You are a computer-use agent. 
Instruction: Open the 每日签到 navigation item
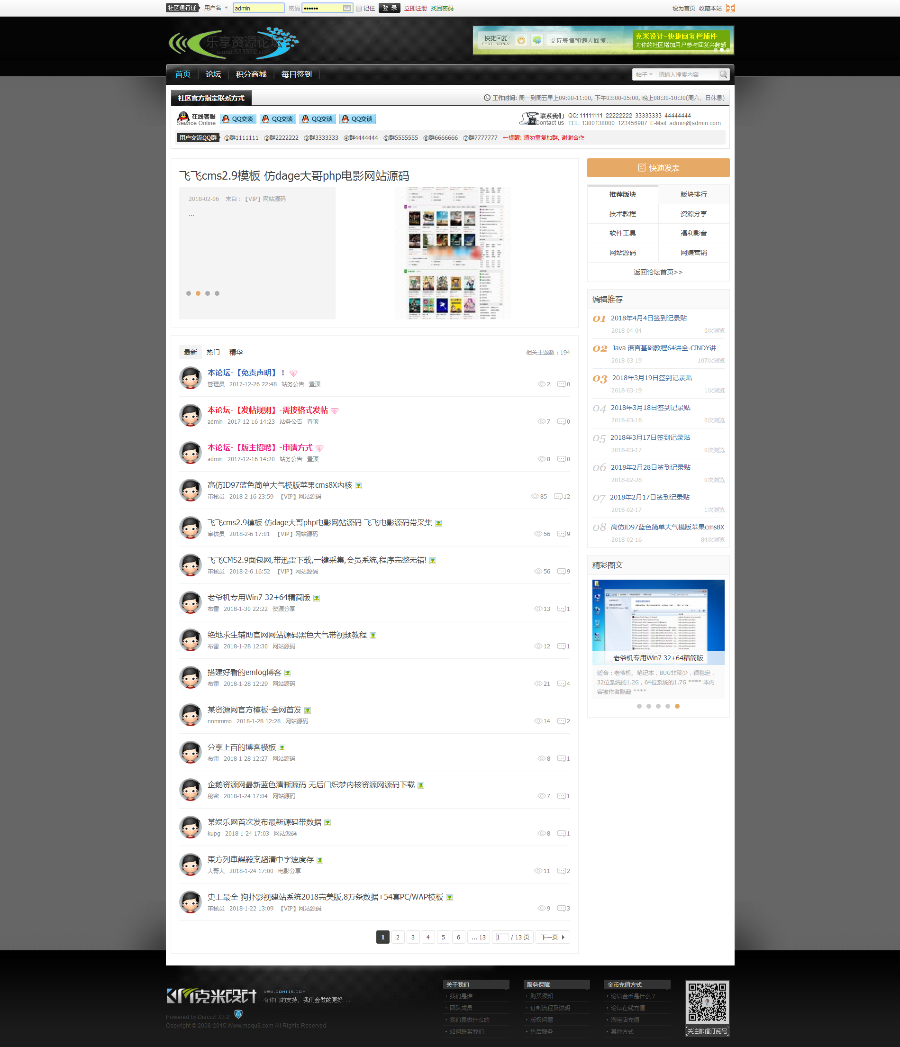[296, 74]
